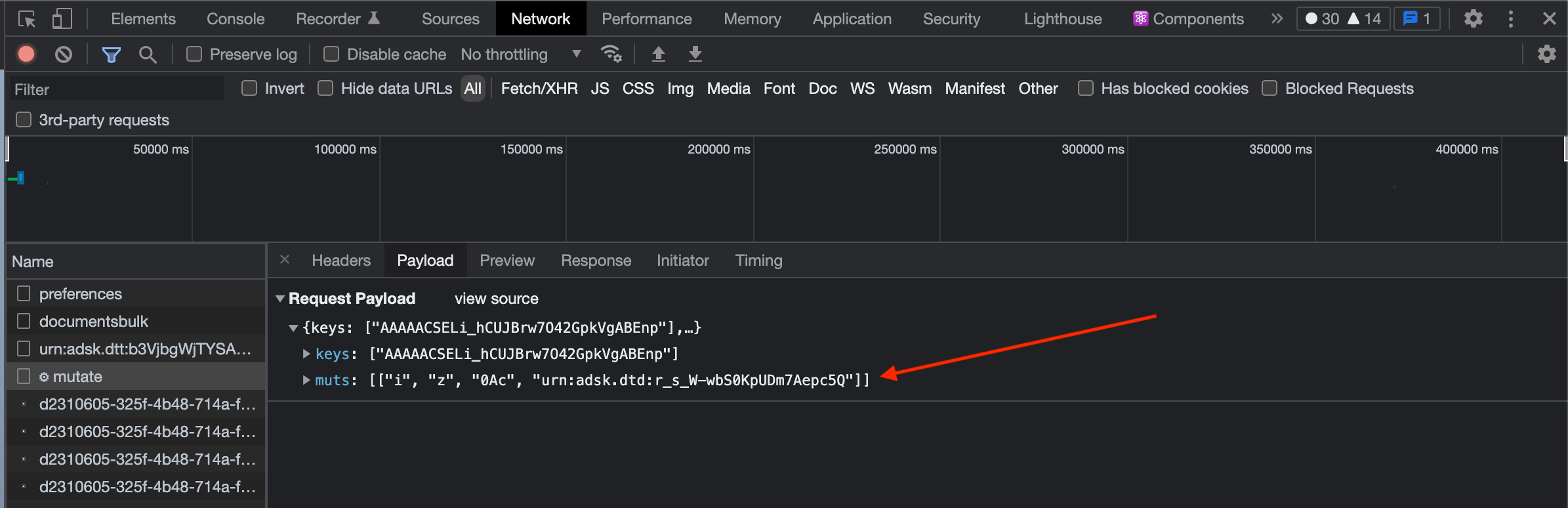Image resolution: width=1568 pixels, height=508 pixels.
Task: Click the 200000 ms timeline marker
Action: pos(718,149)
